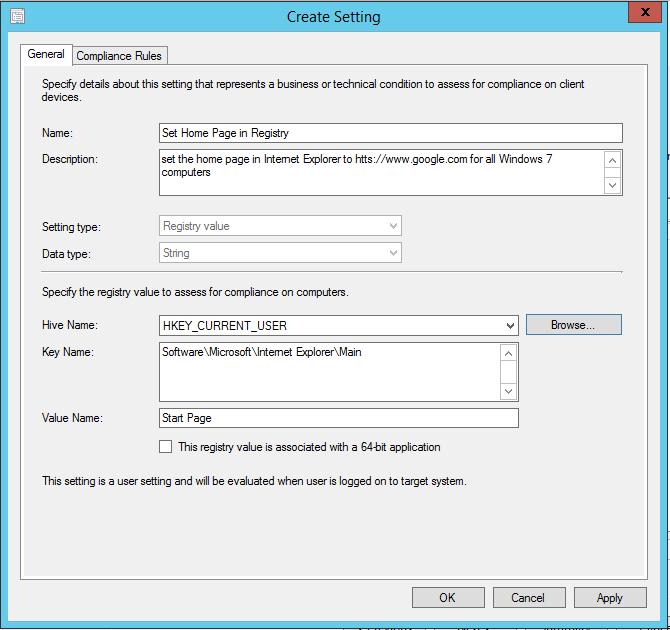
Task: Enable the 64-bit application checkbox
Action: click(x=165, y=447)
